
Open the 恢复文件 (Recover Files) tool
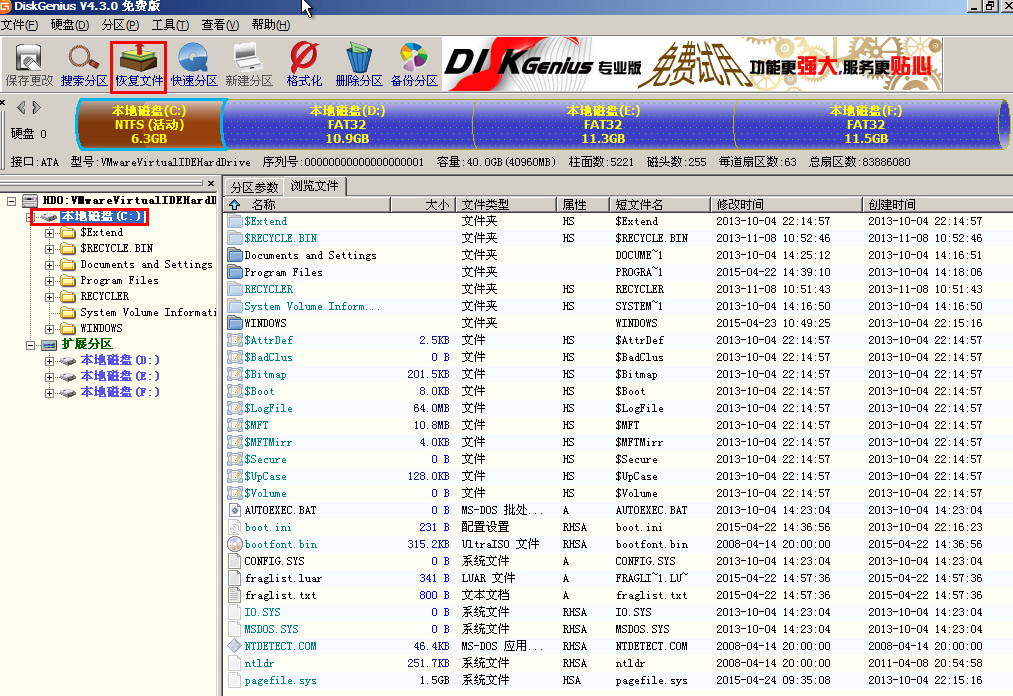[139, 64]
